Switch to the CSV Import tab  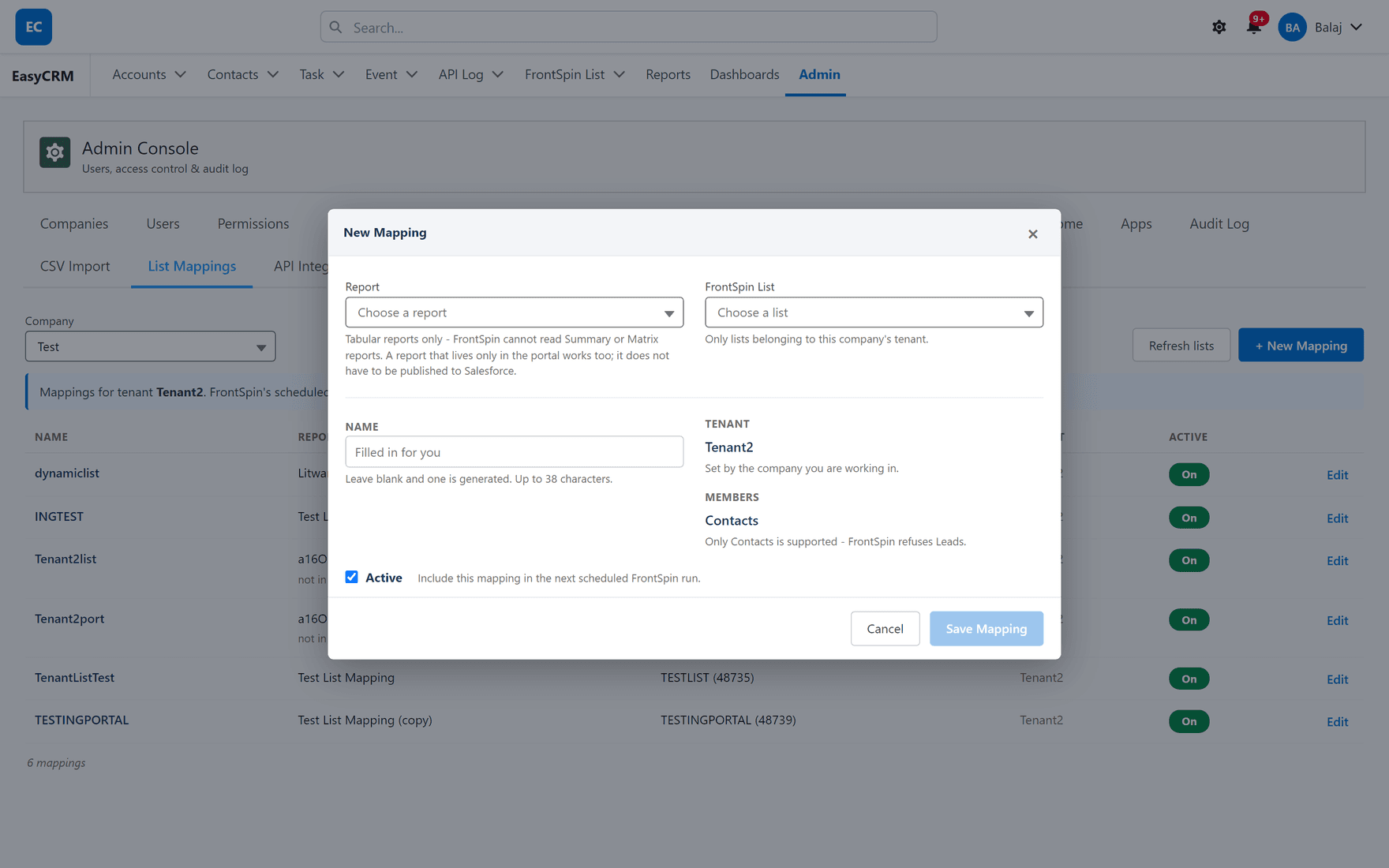(x=75, y=266)
